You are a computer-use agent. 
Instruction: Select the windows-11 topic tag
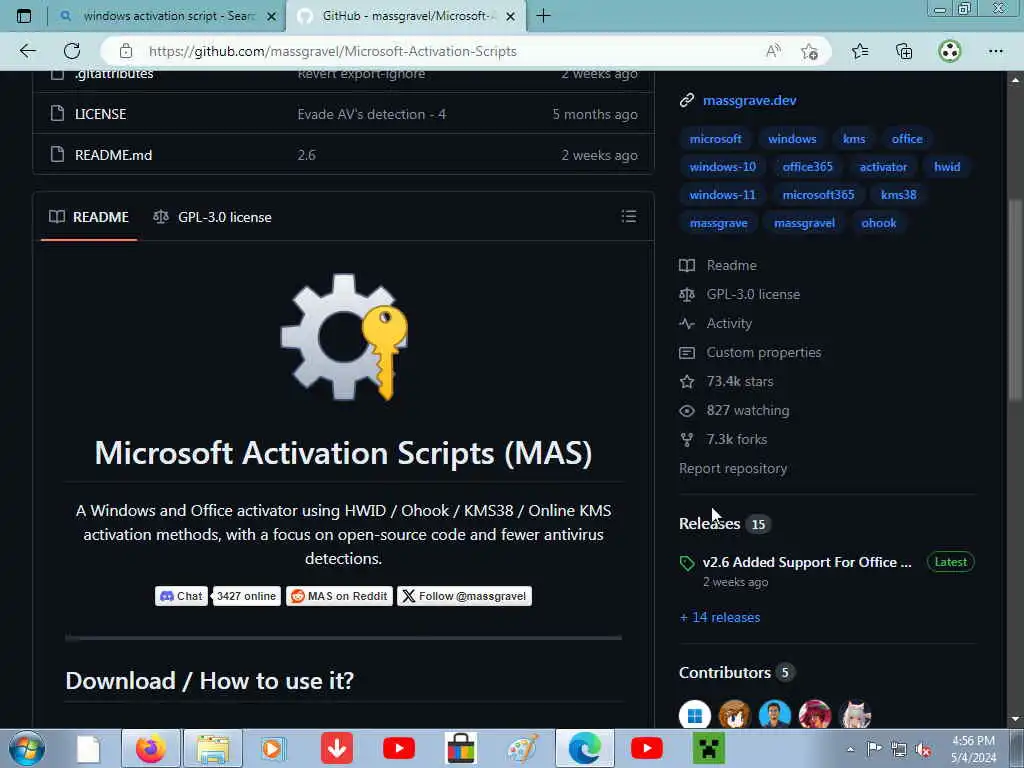(722, 195)
